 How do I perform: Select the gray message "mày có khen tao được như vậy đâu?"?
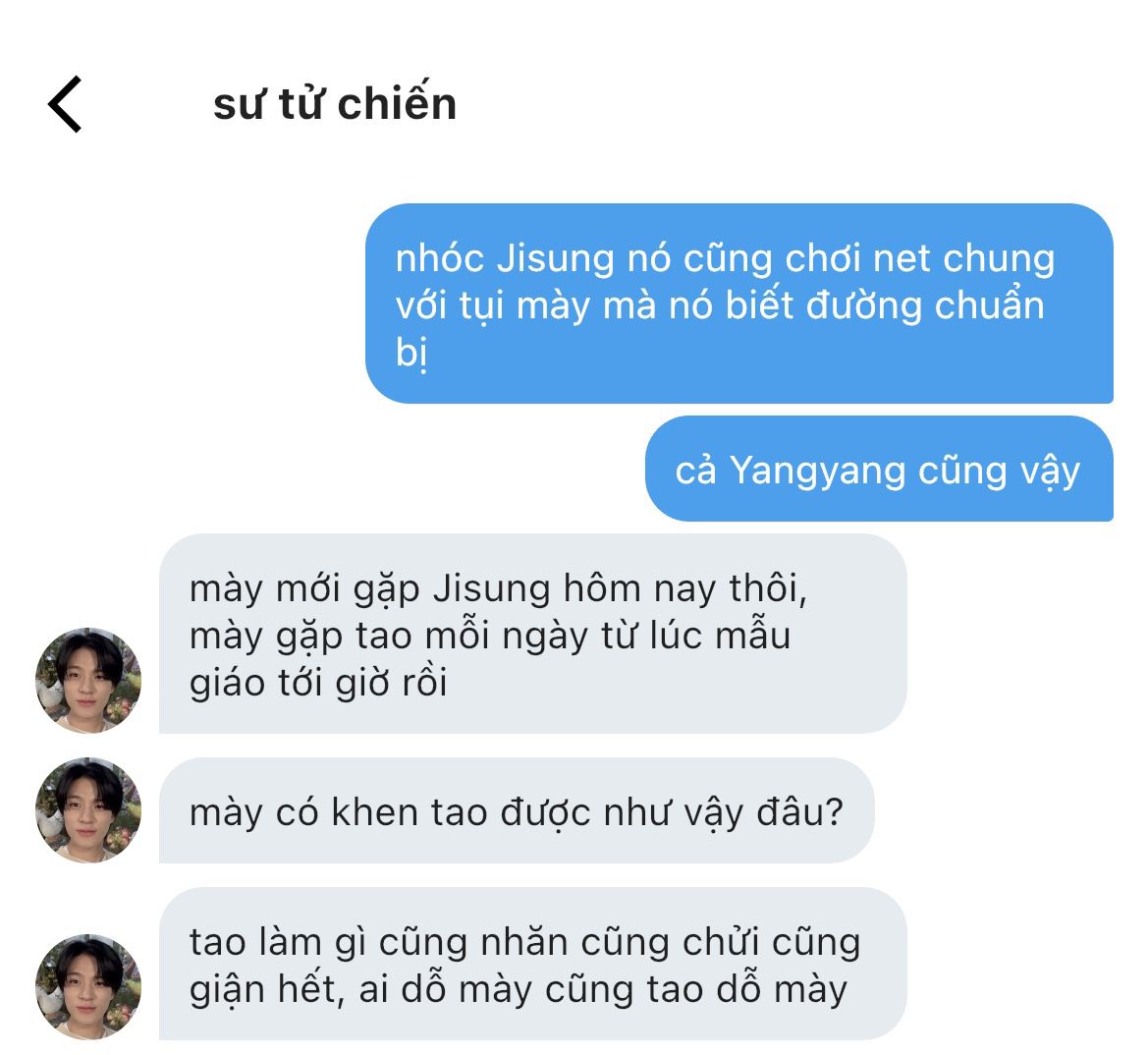click(517, 810)
